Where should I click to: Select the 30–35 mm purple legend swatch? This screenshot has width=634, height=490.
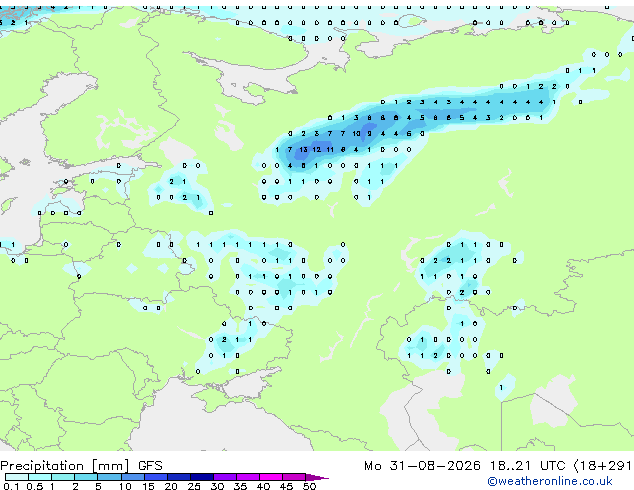point(225,477)
